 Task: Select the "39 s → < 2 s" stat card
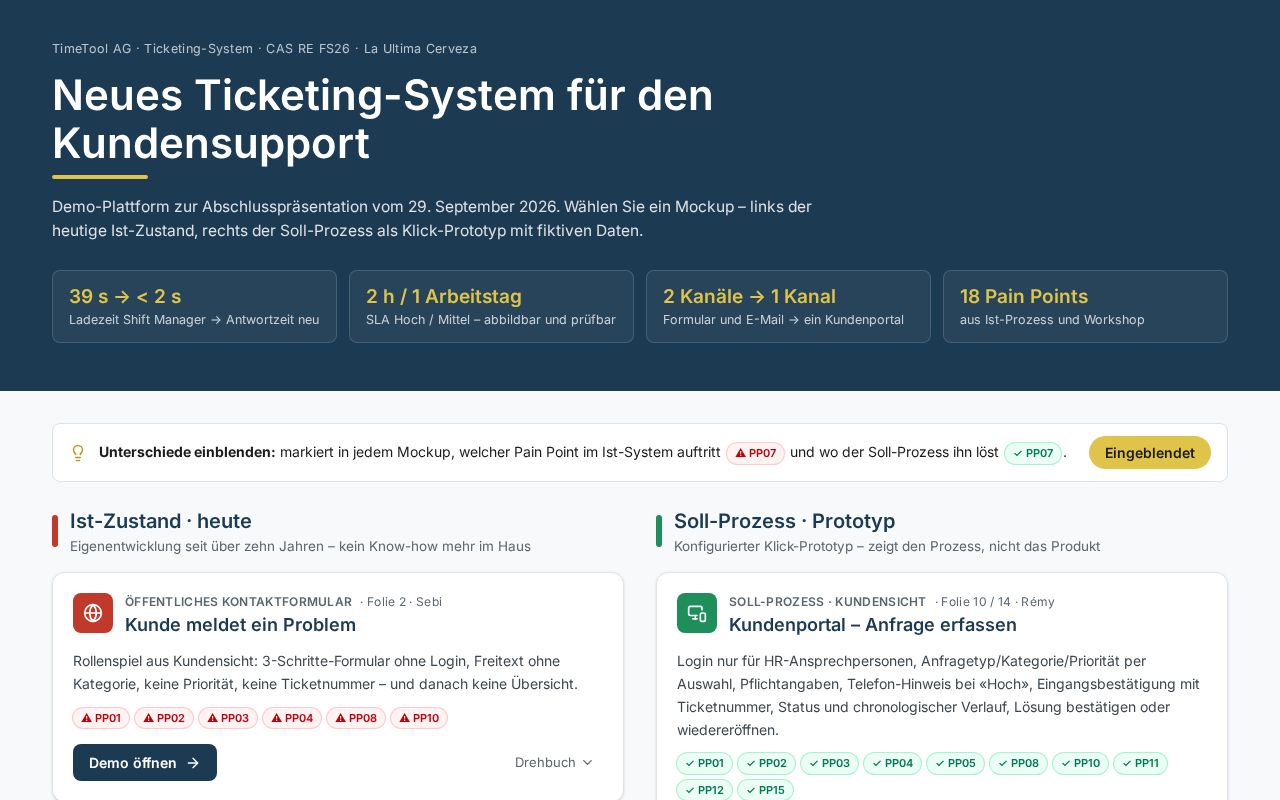[194, 306]
